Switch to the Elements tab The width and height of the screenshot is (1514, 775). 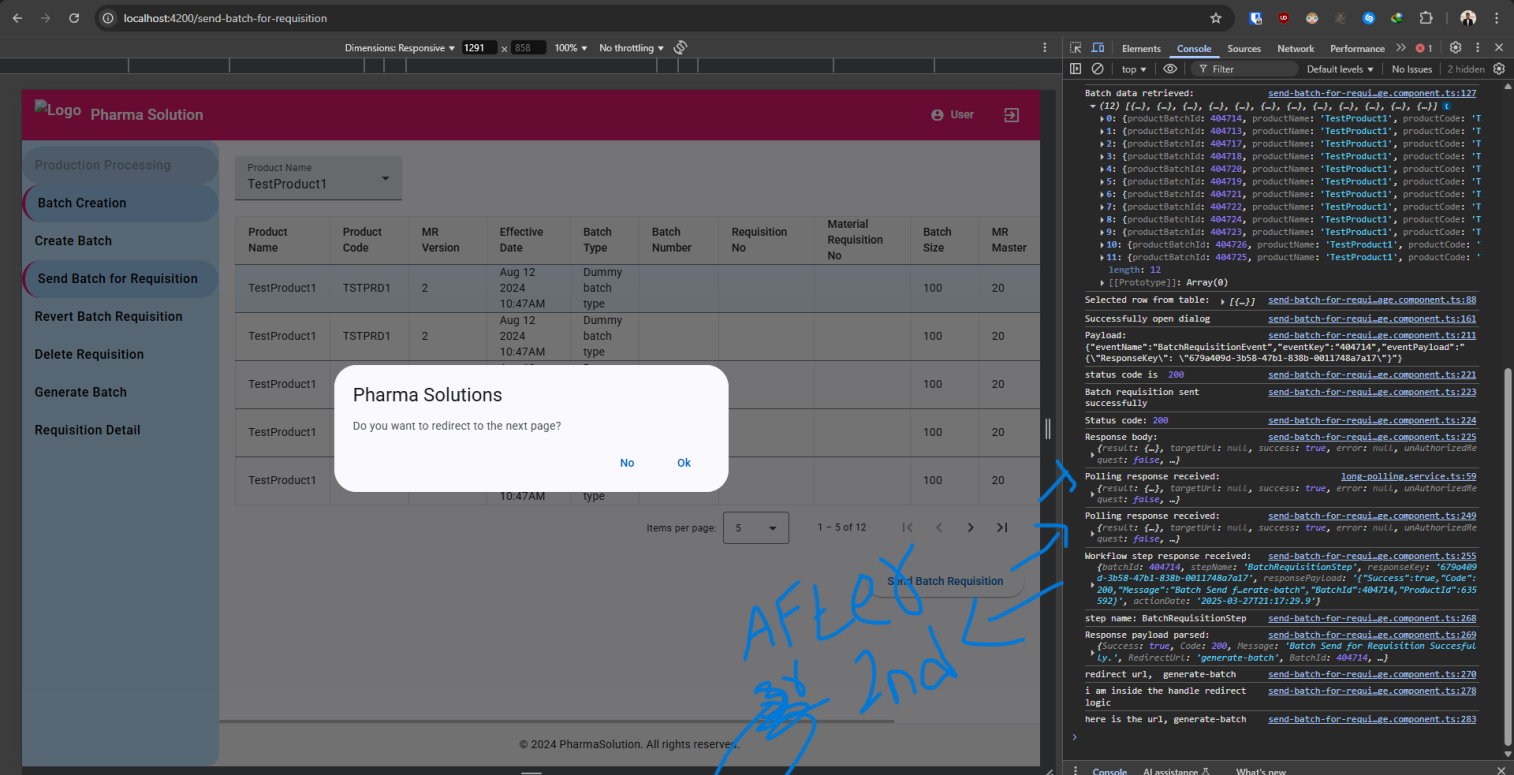(x=1141, y=48)
